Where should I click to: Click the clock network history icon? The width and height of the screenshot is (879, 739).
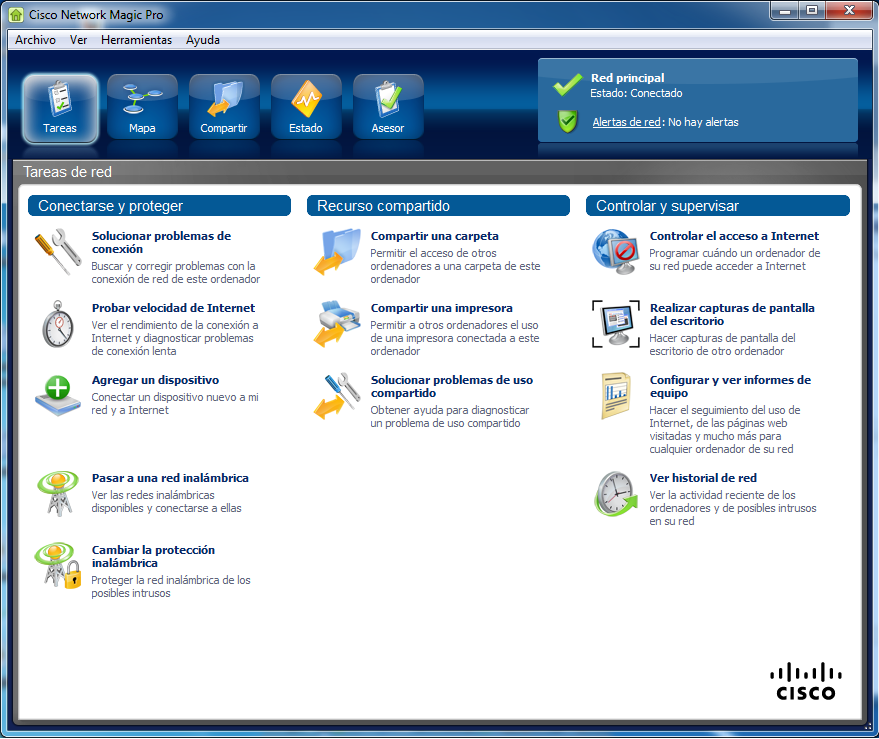click(x=616, y=493)
